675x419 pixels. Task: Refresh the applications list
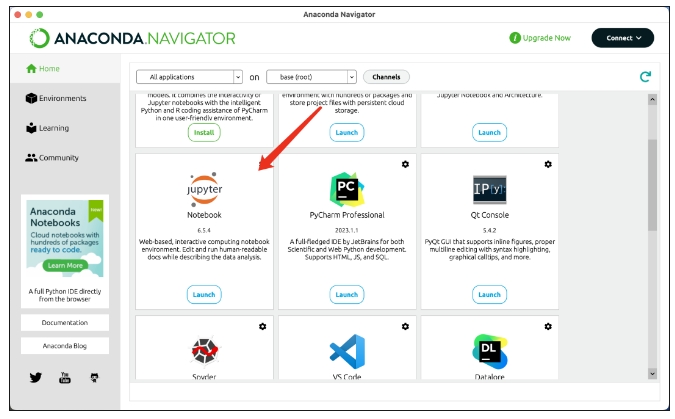pos(645,76)
